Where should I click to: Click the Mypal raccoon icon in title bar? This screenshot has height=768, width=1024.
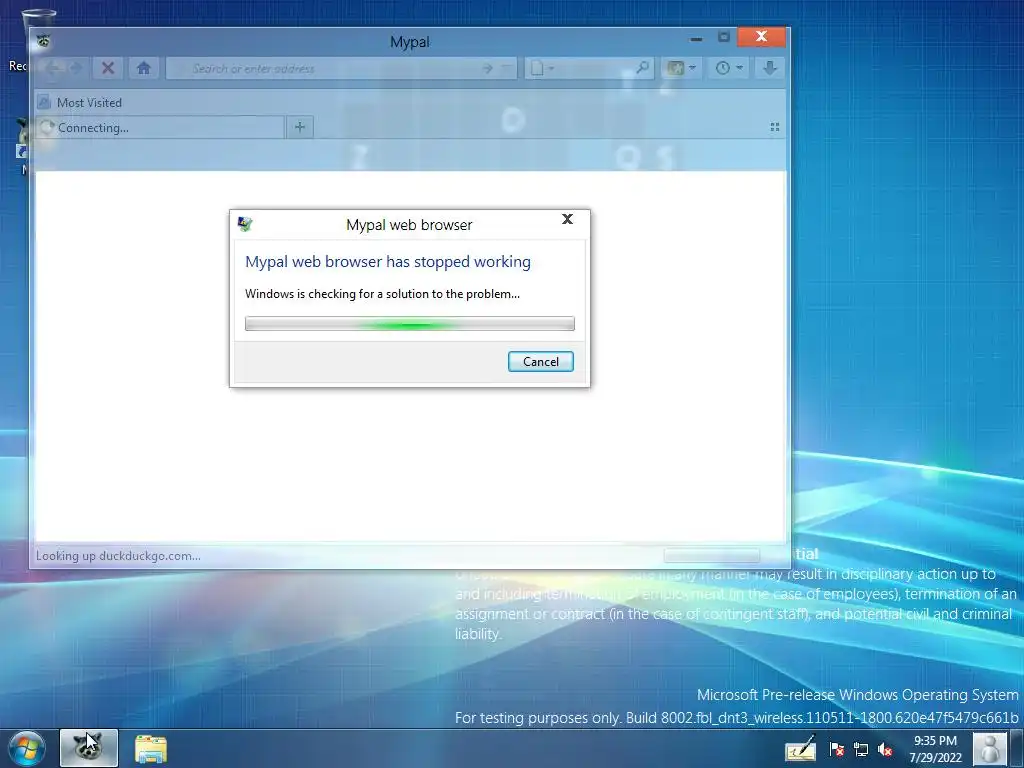pyautogui.click(x=44, y=41)
